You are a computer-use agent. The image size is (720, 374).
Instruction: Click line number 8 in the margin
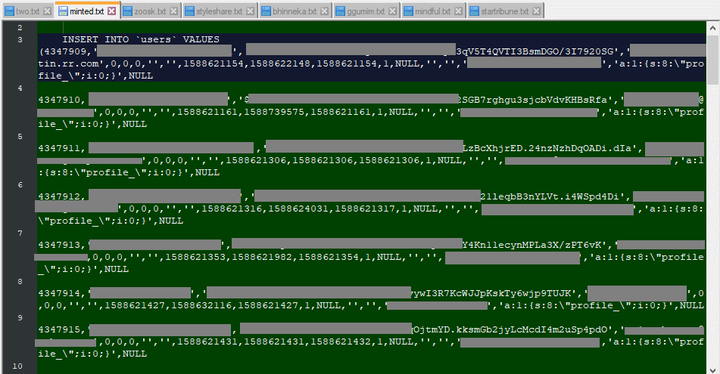pyautogui.click(x=20, y=281)
